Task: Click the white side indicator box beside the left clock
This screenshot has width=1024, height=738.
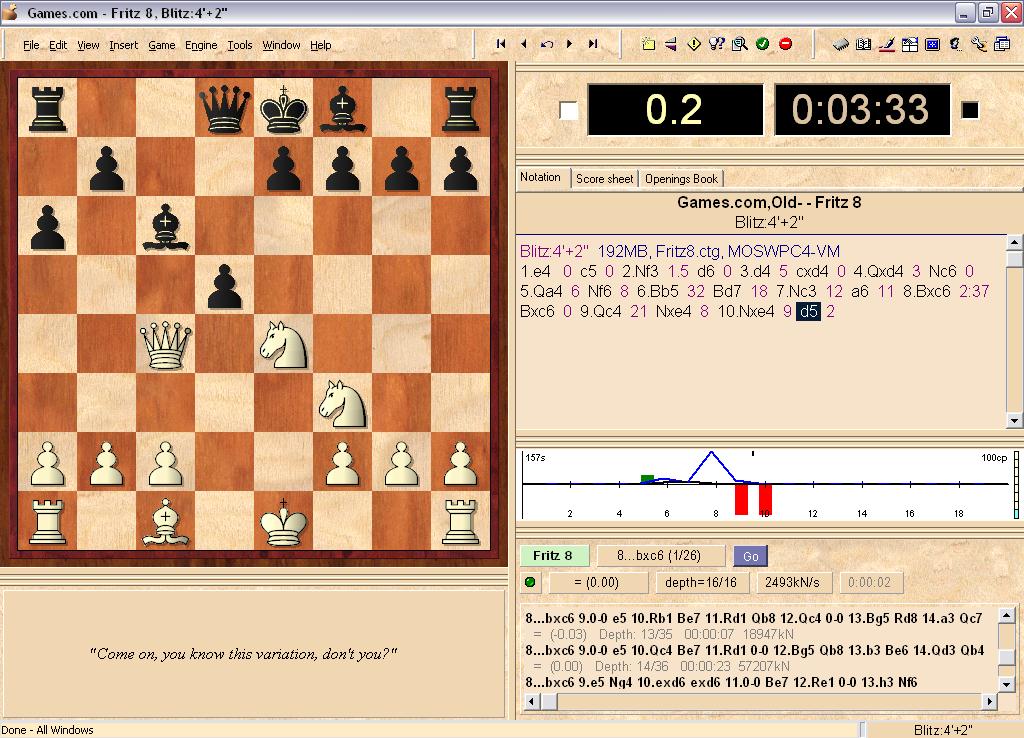Action: [569, 110]
